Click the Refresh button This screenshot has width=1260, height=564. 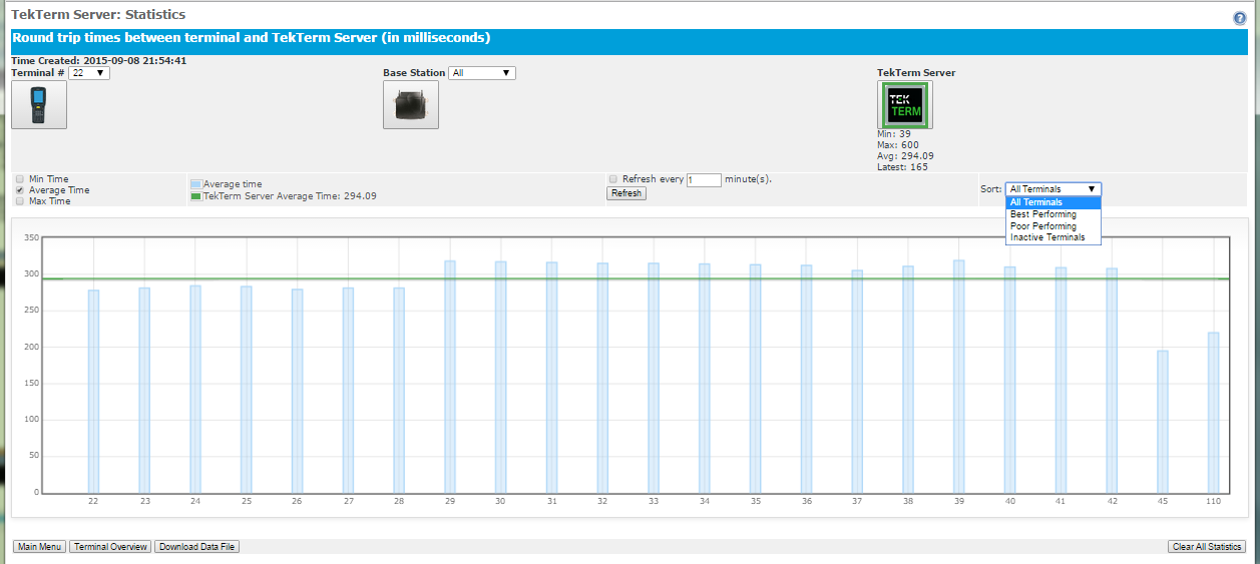tap(627, 193)
